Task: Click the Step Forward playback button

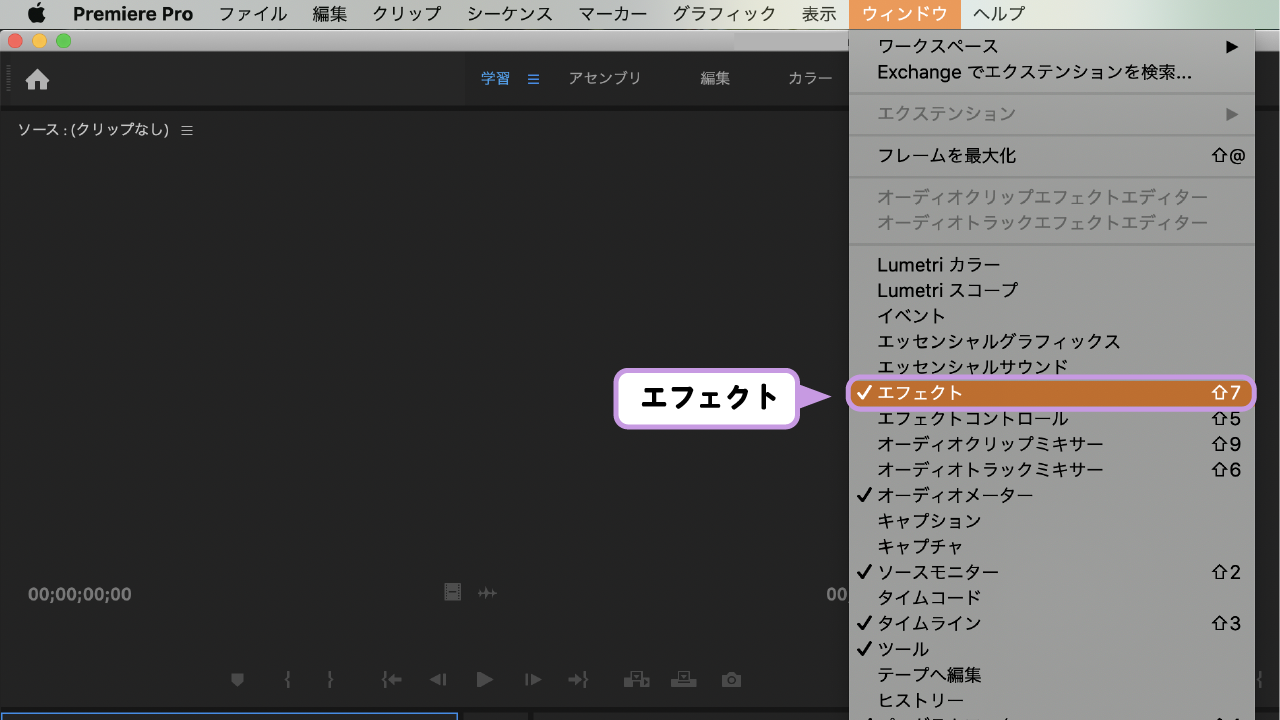Action: coord(531,680)
